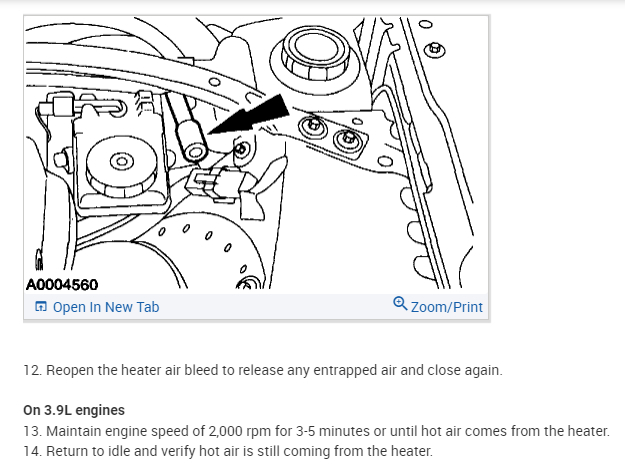Screen dimensions: 625x469
Task: Click the Open In New Tab icon
Action: (41, 306)
